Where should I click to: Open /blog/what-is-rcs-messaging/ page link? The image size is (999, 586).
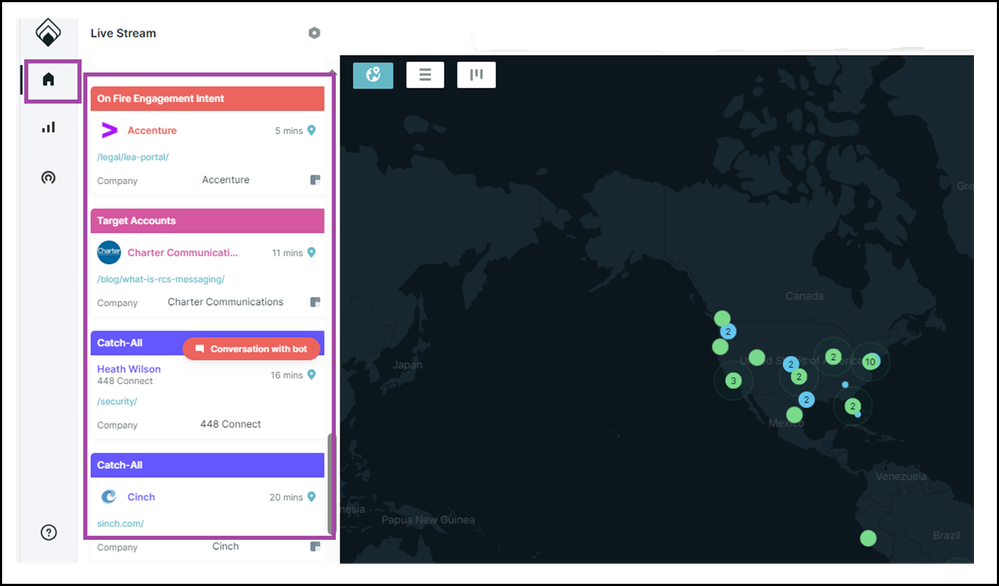click(x=161, y=279)
